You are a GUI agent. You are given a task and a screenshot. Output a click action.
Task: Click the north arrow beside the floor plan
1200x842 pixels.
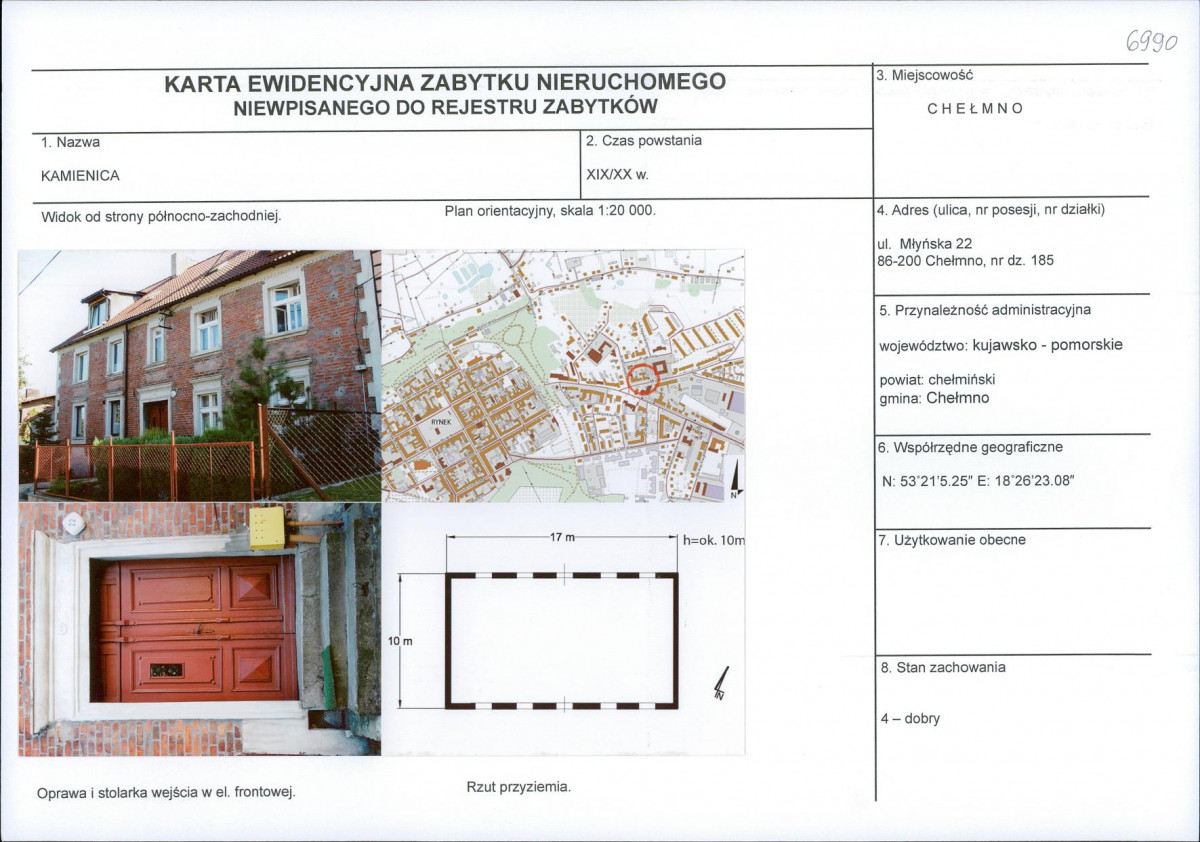tap(721, 683)
